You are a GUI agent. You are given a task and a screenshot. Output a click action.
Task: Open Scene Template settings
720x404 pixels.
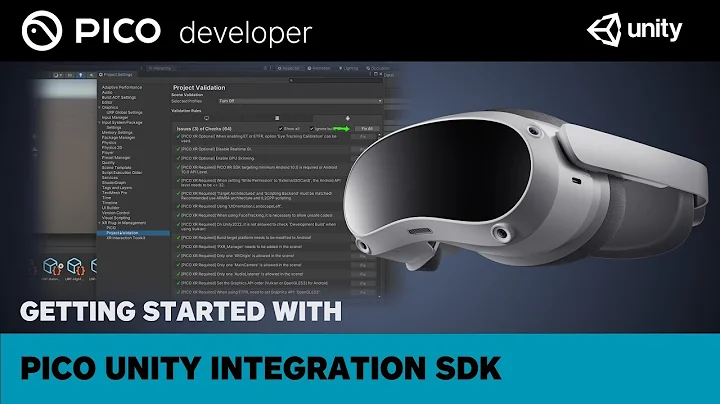117,168
